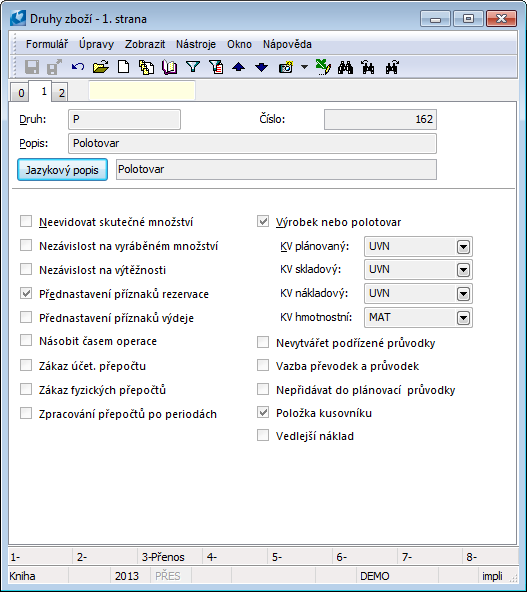Click PŘES indicator in status bar
527x592 pixels.
[168, 576]
